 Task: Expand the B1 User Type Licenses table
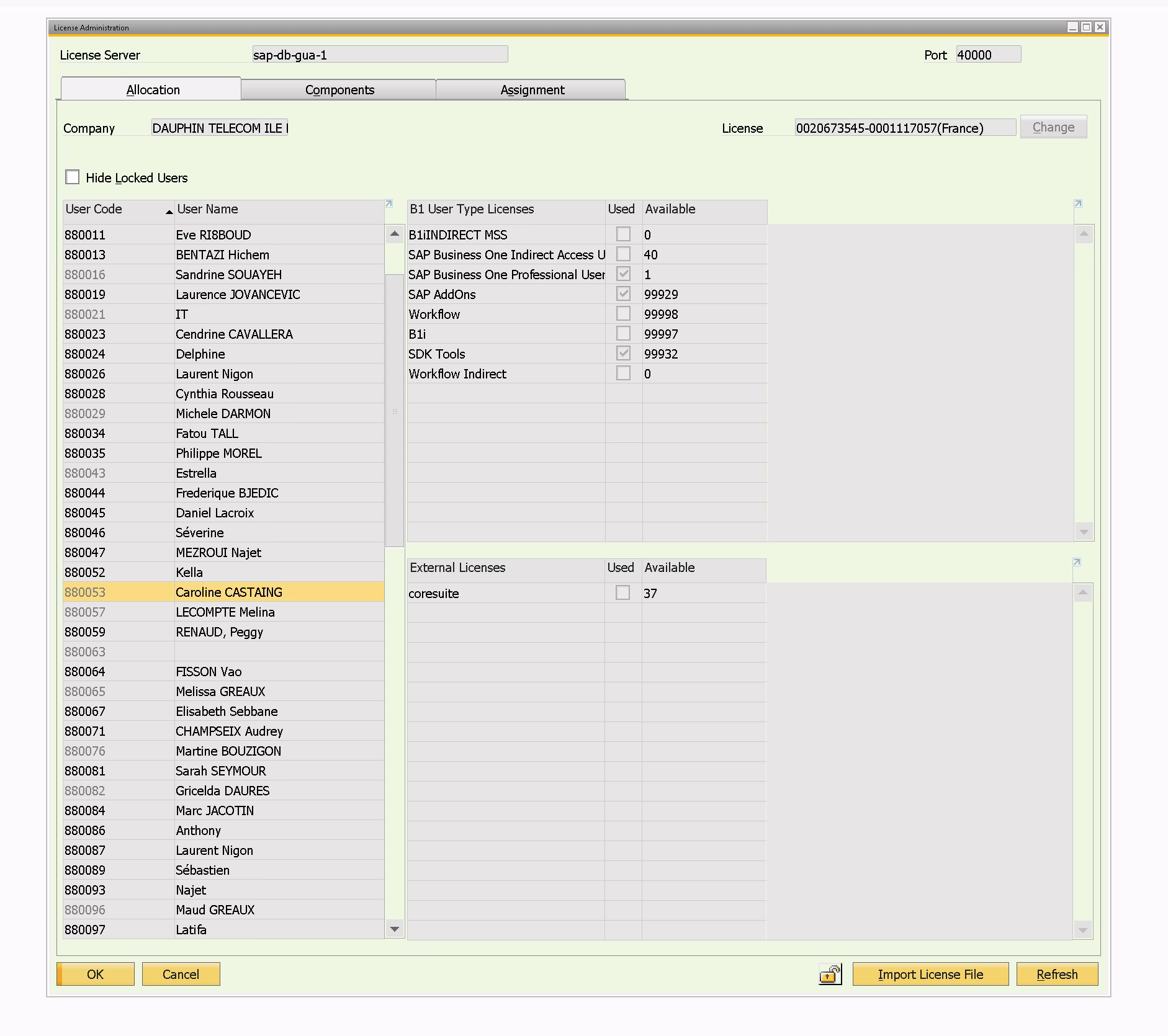(1078, 203)
